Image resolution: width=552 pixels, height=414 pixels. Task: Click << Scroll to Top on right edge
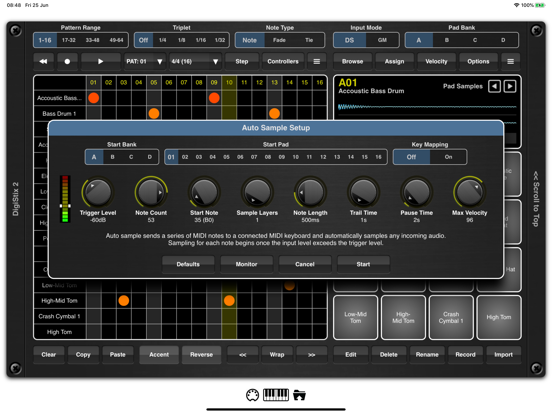536,199
